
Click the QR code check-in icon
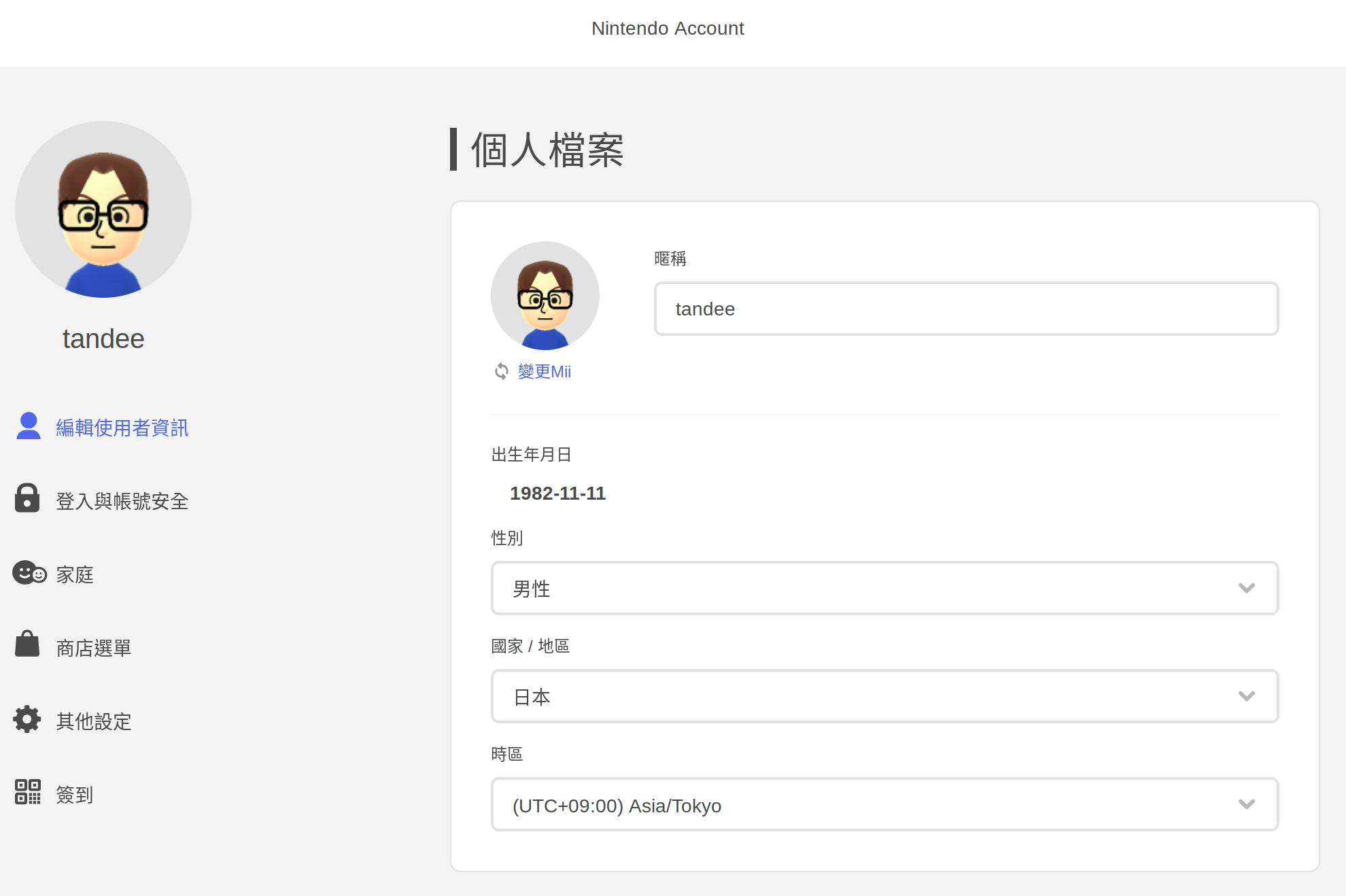[28, 792]
